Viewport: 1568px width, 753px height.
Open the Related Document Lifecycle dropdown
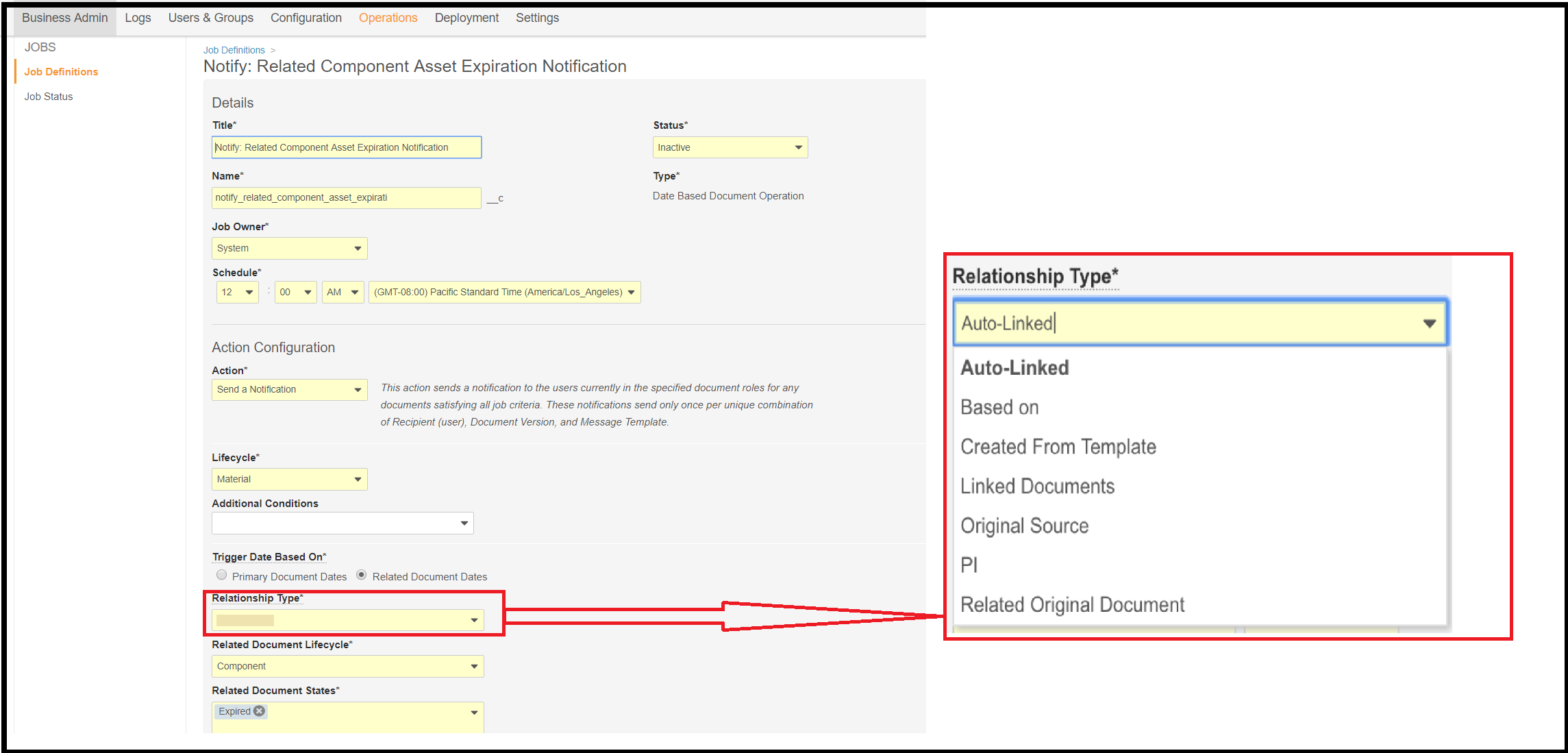coord(347,666)
